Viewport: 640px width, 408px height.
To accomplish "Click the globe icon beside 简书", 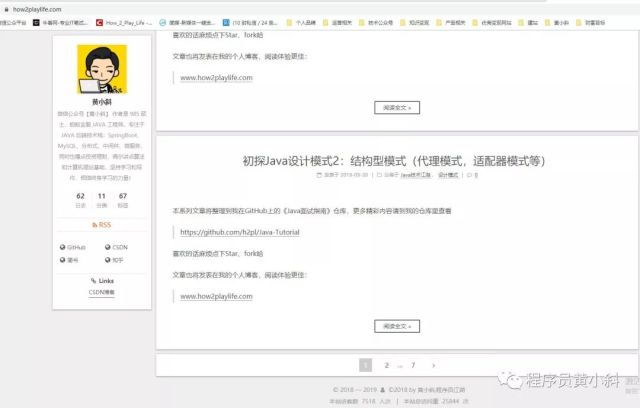I will click(x=62, y=259).
